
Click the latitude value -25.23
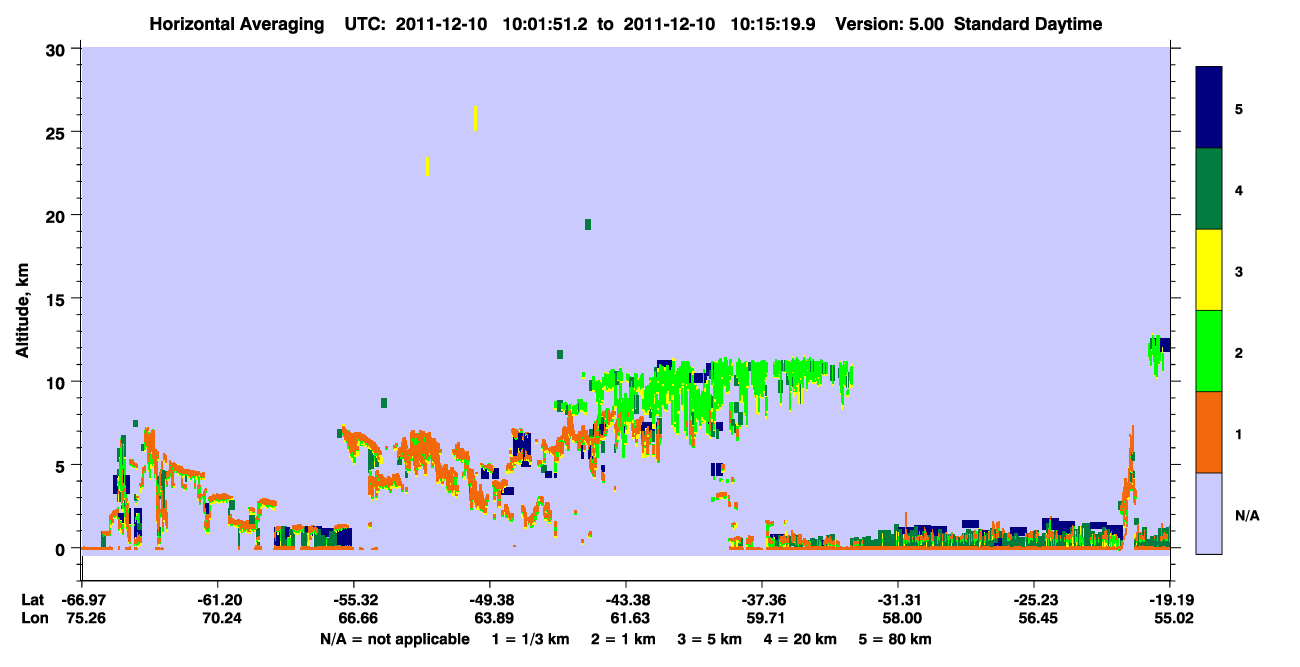click(1034, 600)
